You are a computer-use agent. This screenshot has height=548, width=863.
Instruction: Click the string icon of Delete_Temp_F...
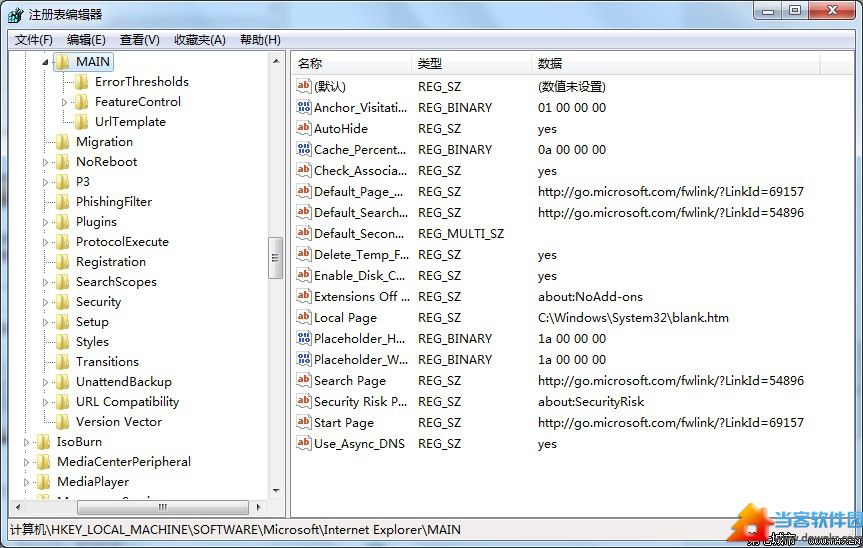pos(304,254)
